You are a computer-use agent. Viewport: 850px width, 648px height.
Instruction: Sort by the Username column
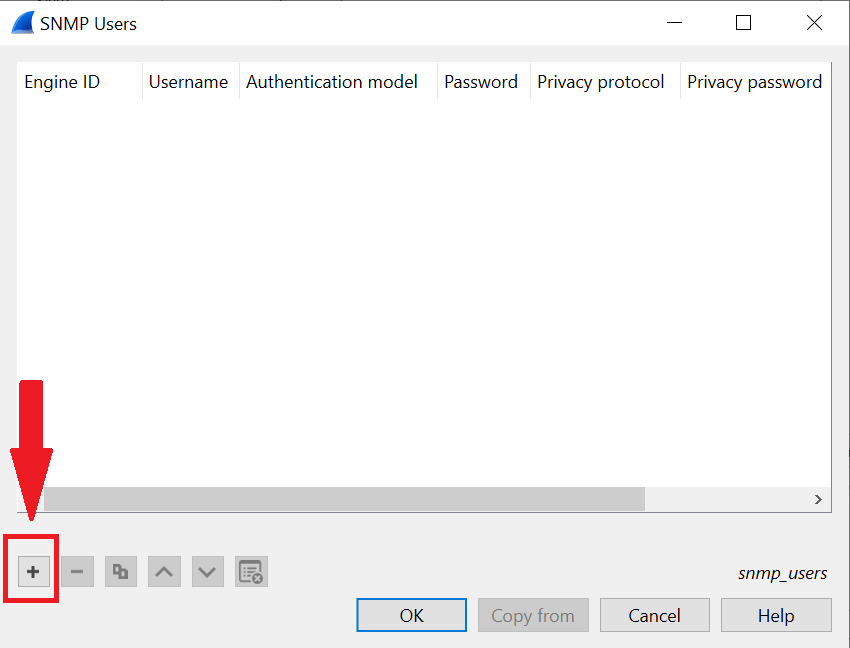(x=188, y=82)
